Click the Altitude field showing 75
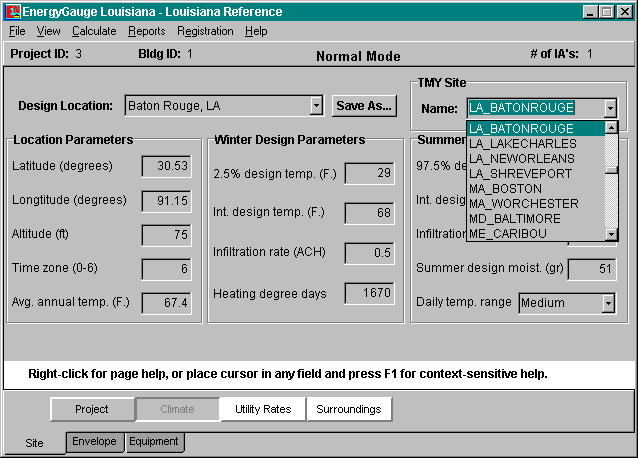Image resolution: width=638 pixels, height=458 pixels. pyautogui.click(x=166, y=235)
